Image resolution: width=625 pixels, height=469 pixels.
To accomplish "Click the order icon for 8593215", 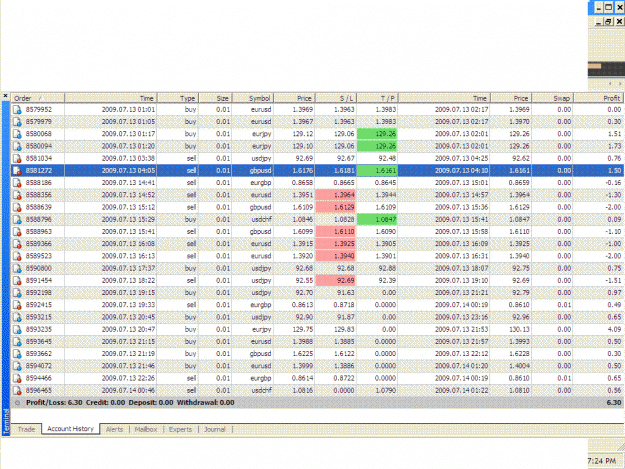I will [17, 317].
